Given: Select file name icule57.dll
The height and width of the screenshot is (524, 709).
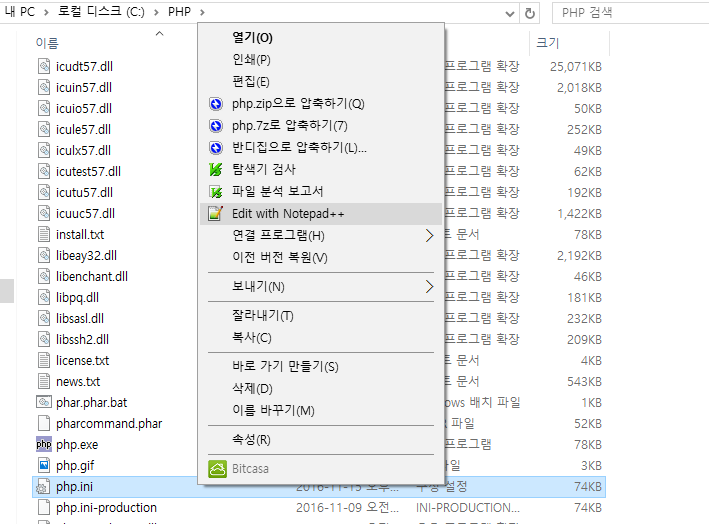Looking at the screenshot, I should pos(83,129).
